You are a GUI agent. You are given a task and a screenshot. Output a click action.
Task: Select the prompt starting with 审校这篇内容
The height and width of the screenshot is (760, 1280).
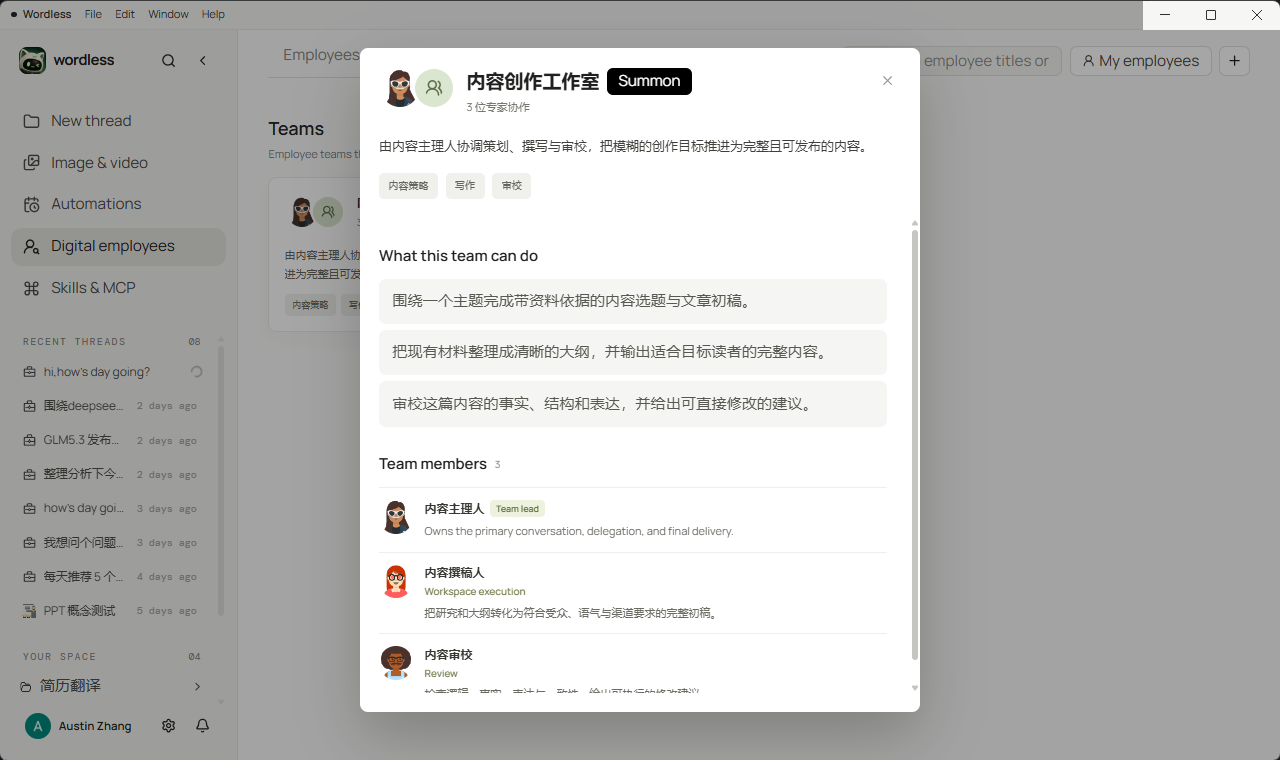click(633, 404)
